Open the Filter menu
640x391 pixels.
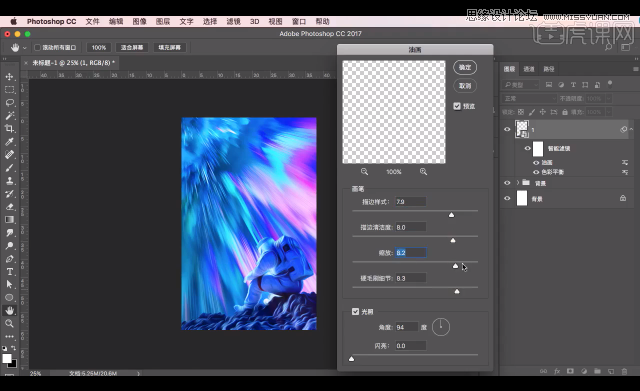233,21
